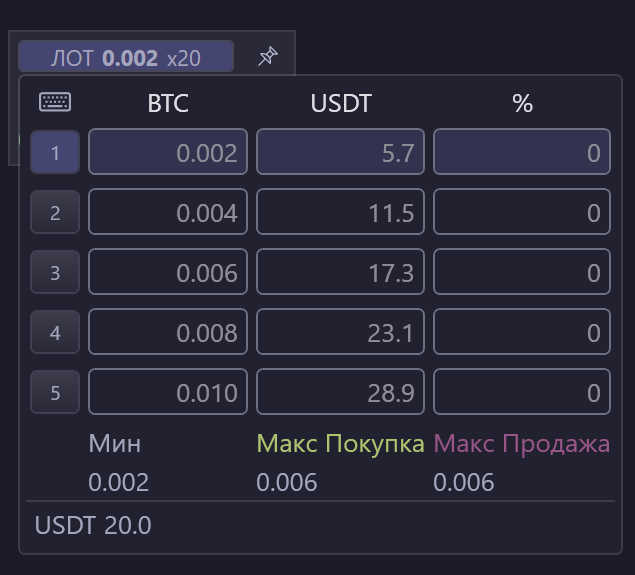
Task: Click the BTC field showing 0.004
Action: [168, 212]
